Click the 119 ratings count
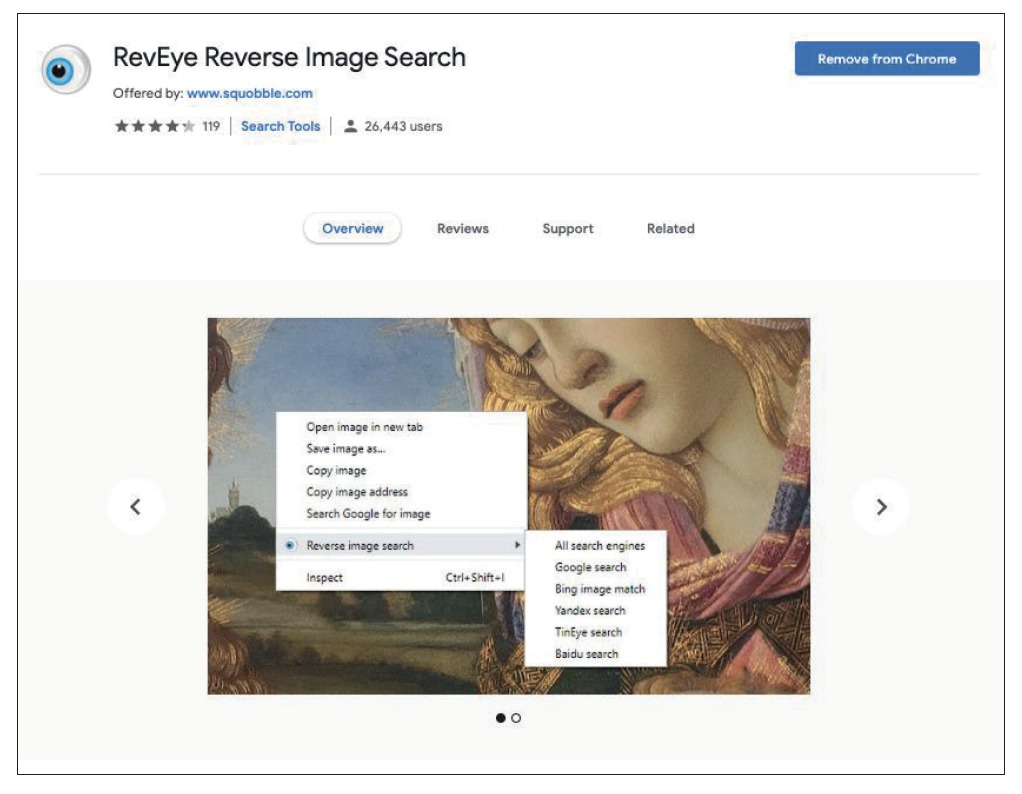The image size is (1022, 794). point(210,127)
